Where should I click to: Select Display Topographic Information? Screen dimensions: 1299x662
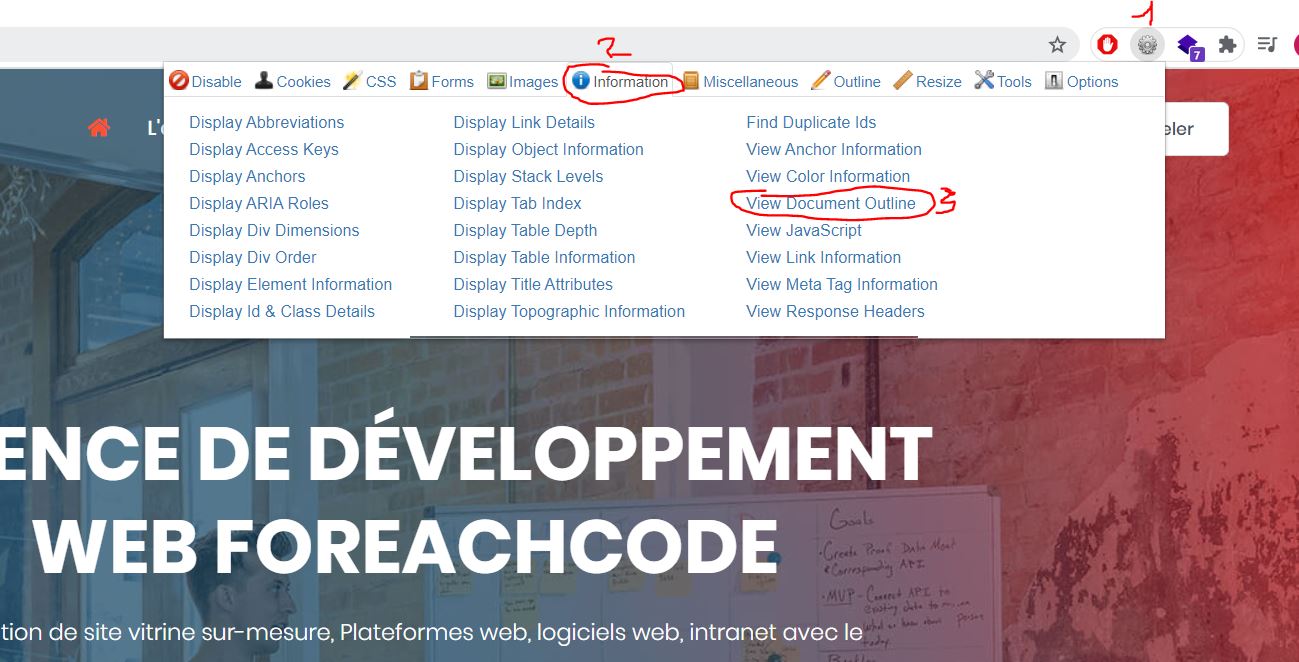tap(569, 311)
